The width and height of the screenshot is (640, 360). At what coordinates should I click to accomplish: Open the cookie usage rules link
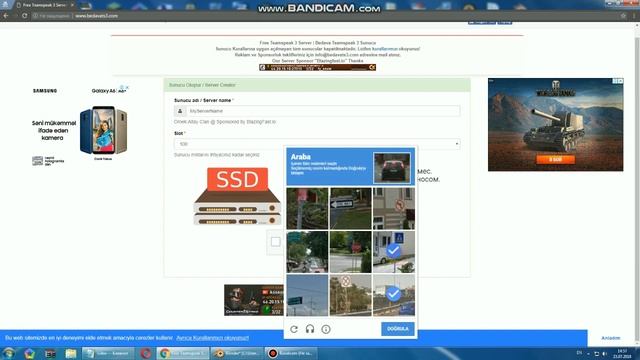click(x=212, y=338)
